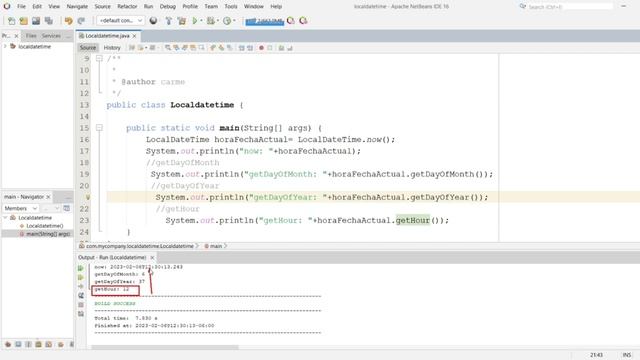Click the Find Selection magnifier icon
Screen dimensions: 640x360
[x=168, y=48]
